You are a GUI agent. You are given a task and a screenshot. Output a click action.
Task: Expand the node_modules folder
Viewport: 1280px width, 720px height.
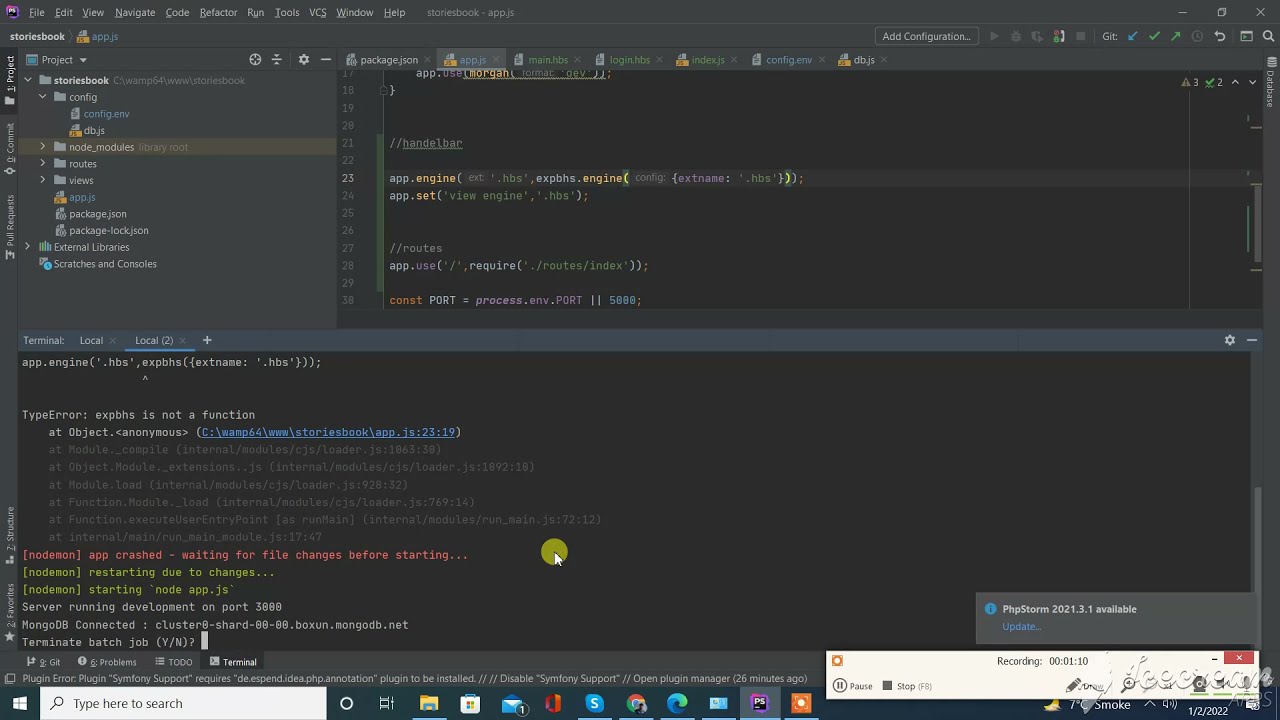pos(43,147)
